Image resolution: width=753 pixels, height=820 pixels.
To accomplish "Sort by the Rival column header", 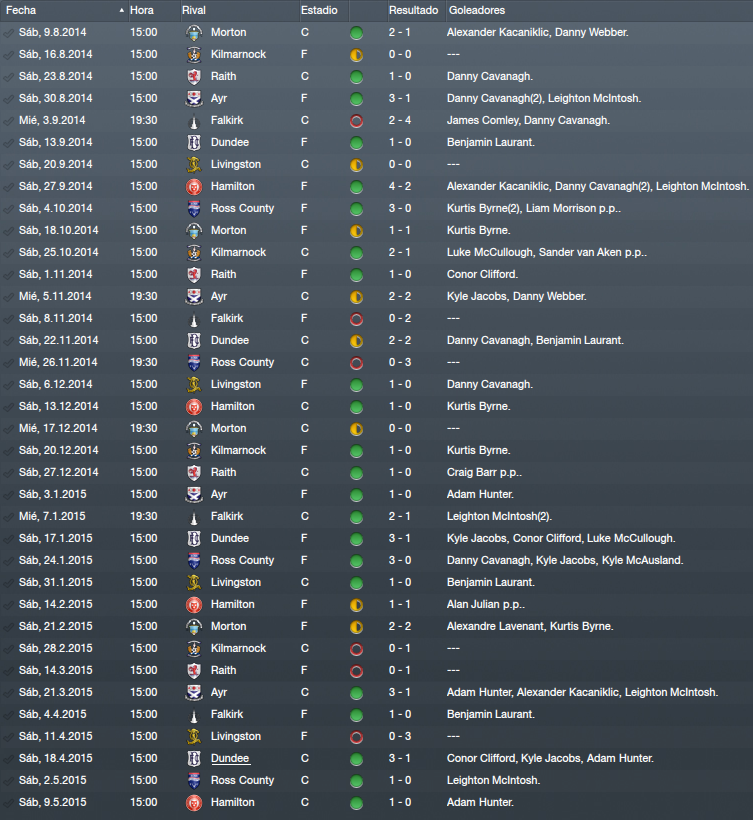I will [x=194, y=10].
